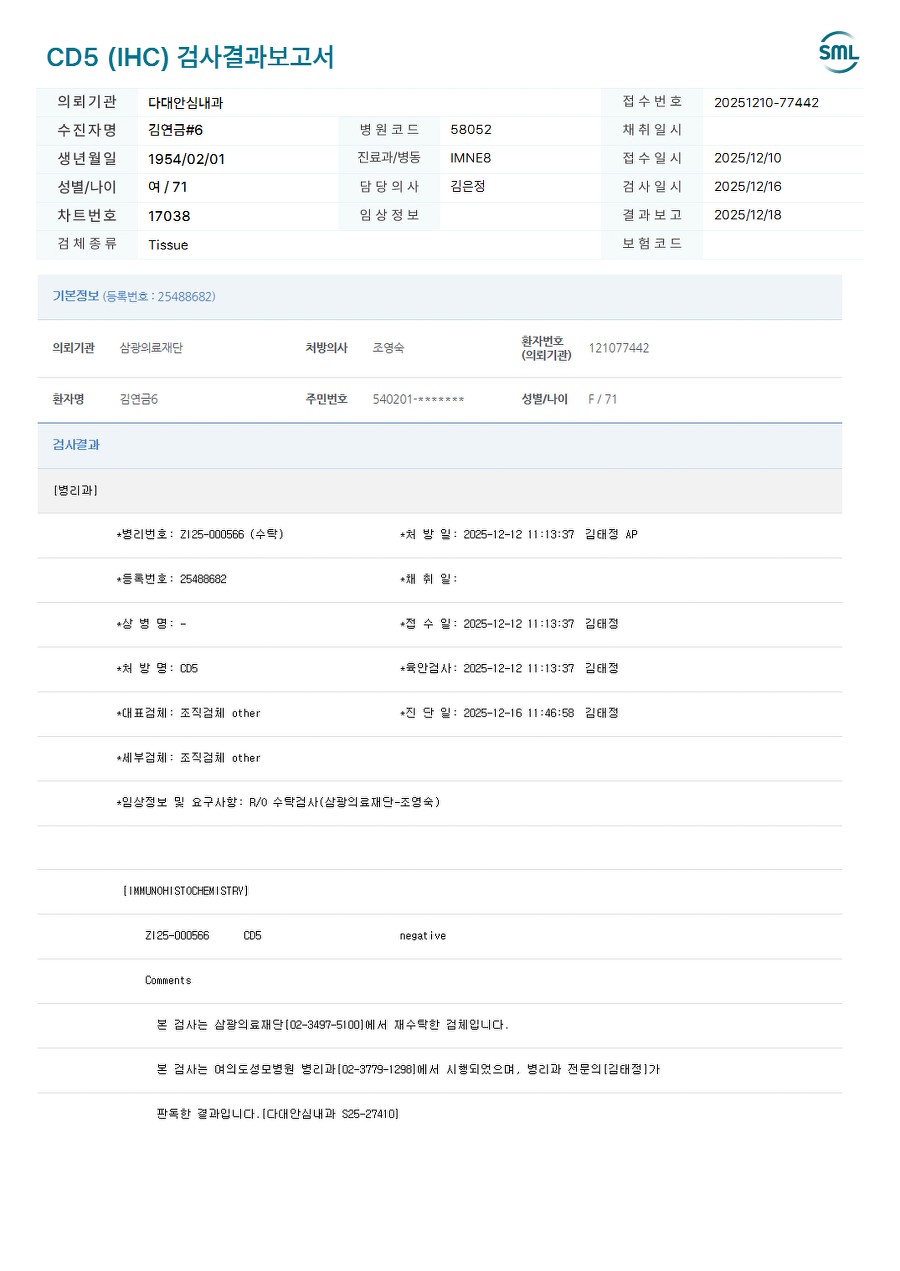Select receipt number '20251210-77442'

766,102
